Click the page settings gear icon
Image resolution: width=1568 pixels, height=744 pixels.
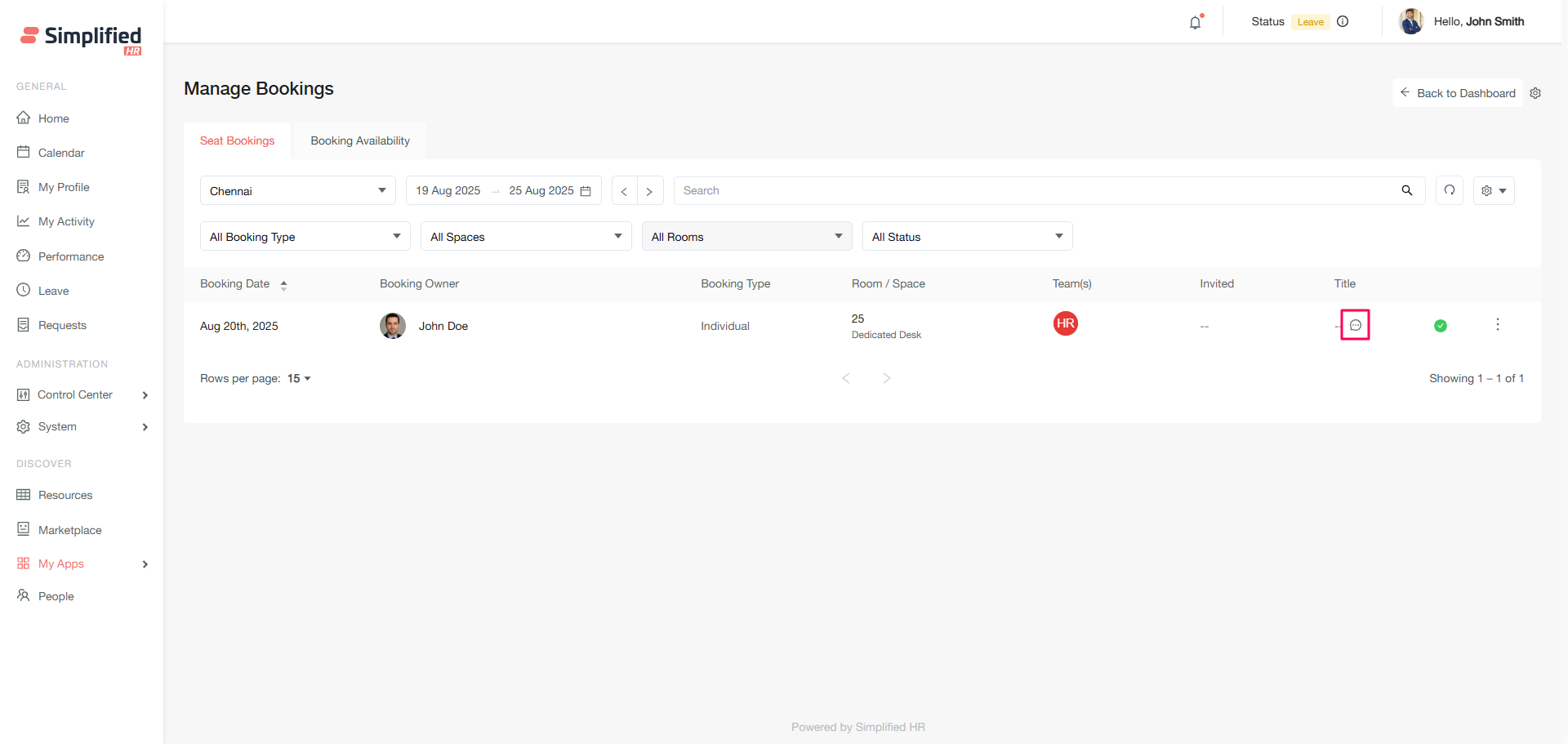[1535, 93]
